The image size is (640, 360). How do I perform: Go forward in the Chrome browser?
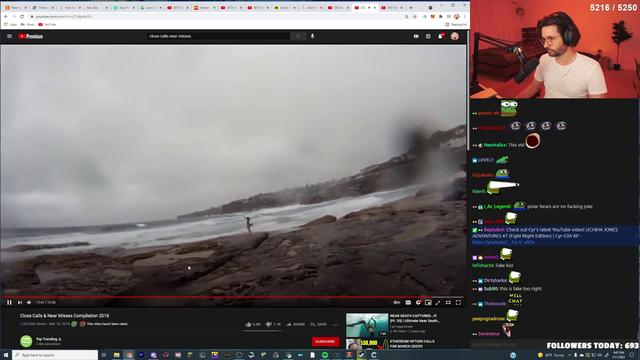14,16
